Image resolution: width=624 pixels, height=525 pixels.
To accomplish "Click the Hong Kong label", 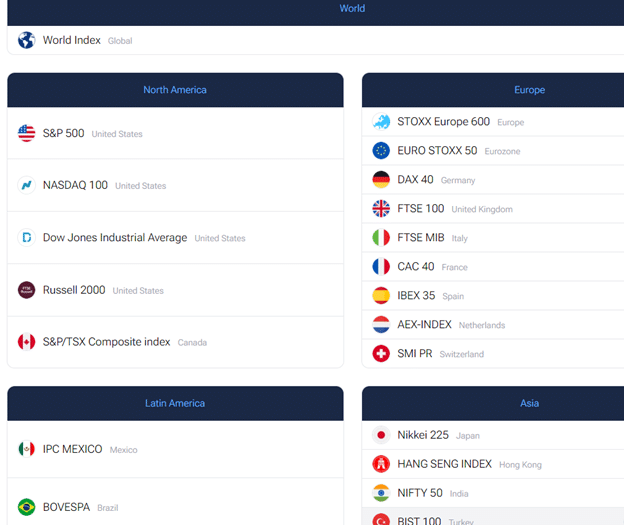I will tap(521, 465).
